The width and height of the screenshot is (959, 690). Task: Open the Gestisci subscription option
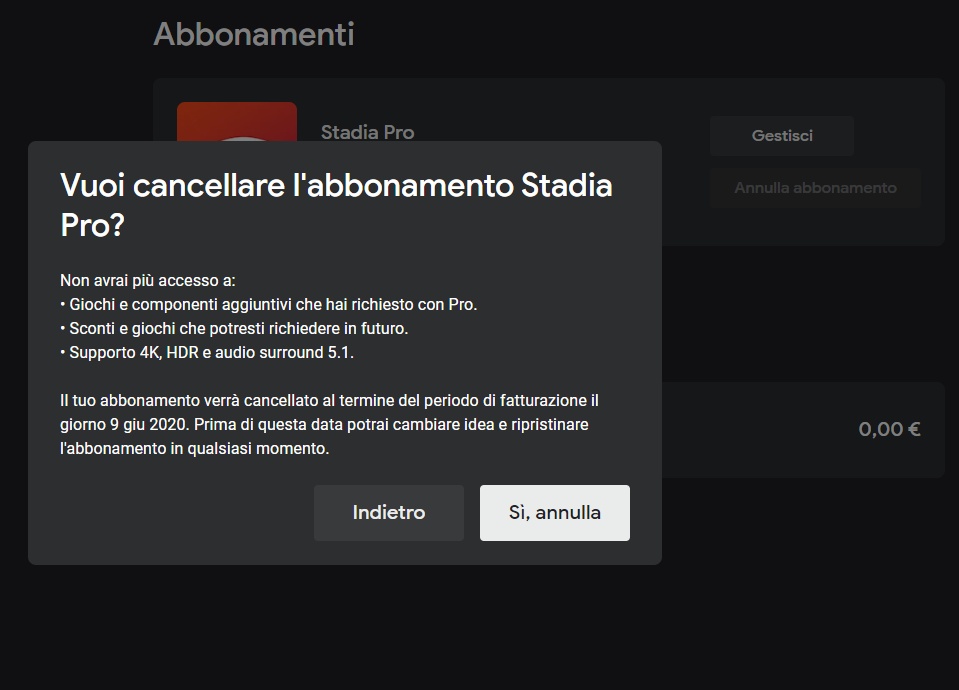pos(782,136)
